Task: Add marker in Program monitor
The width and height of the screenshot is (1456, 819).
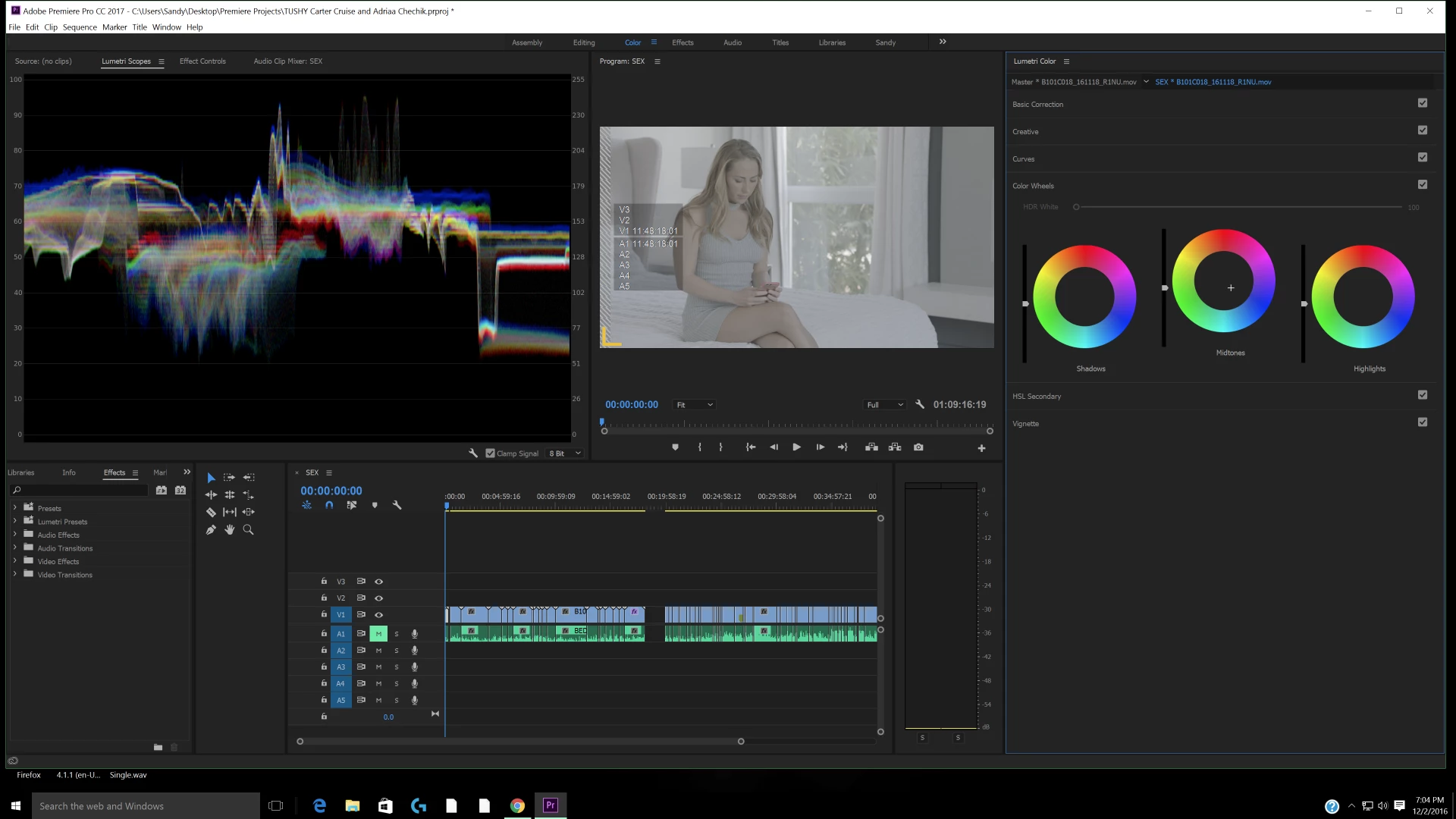Action: pos(675,447)
